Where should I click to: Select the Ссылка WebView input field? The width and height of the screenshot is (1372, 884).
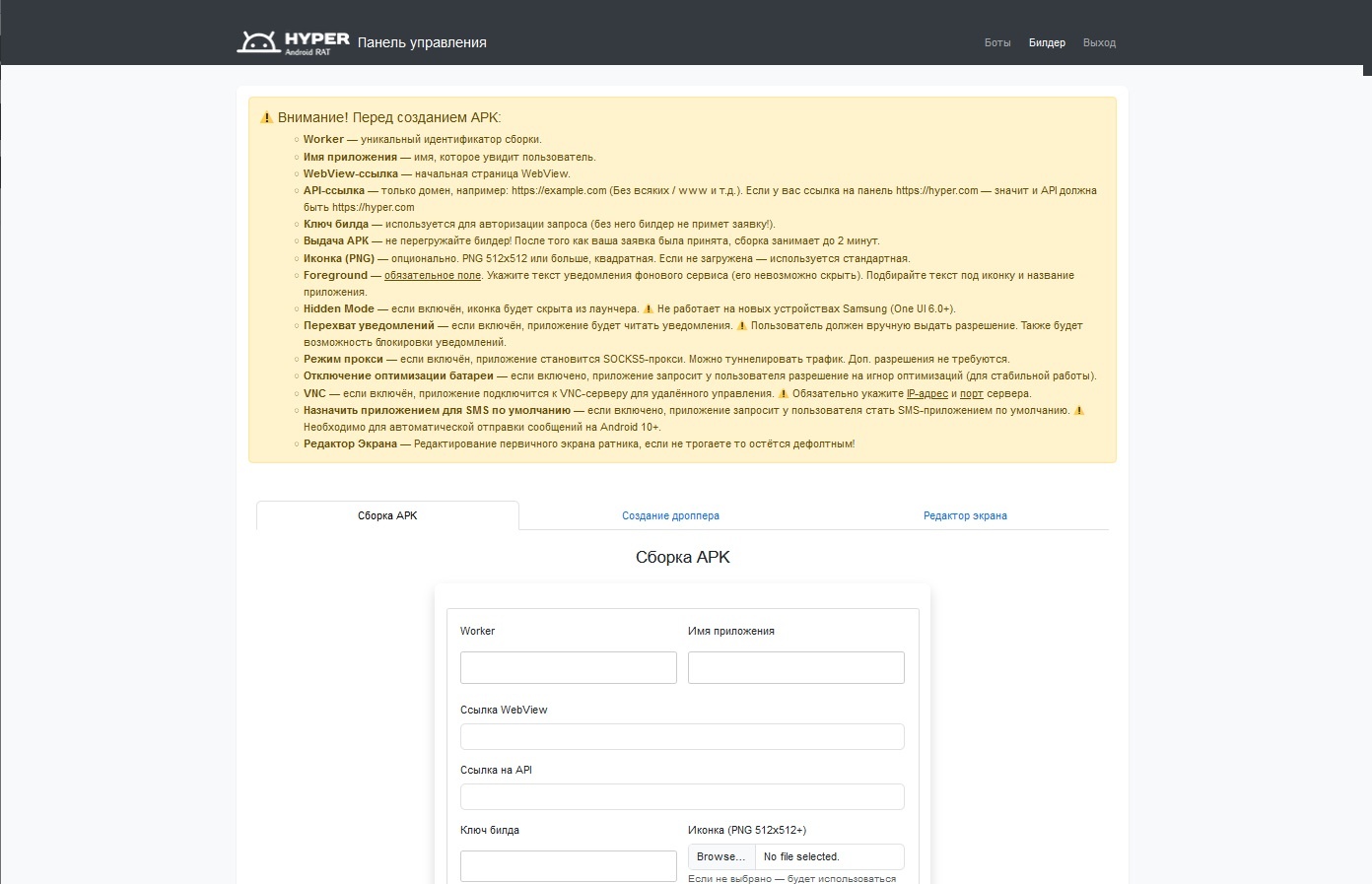coord(682,737)
